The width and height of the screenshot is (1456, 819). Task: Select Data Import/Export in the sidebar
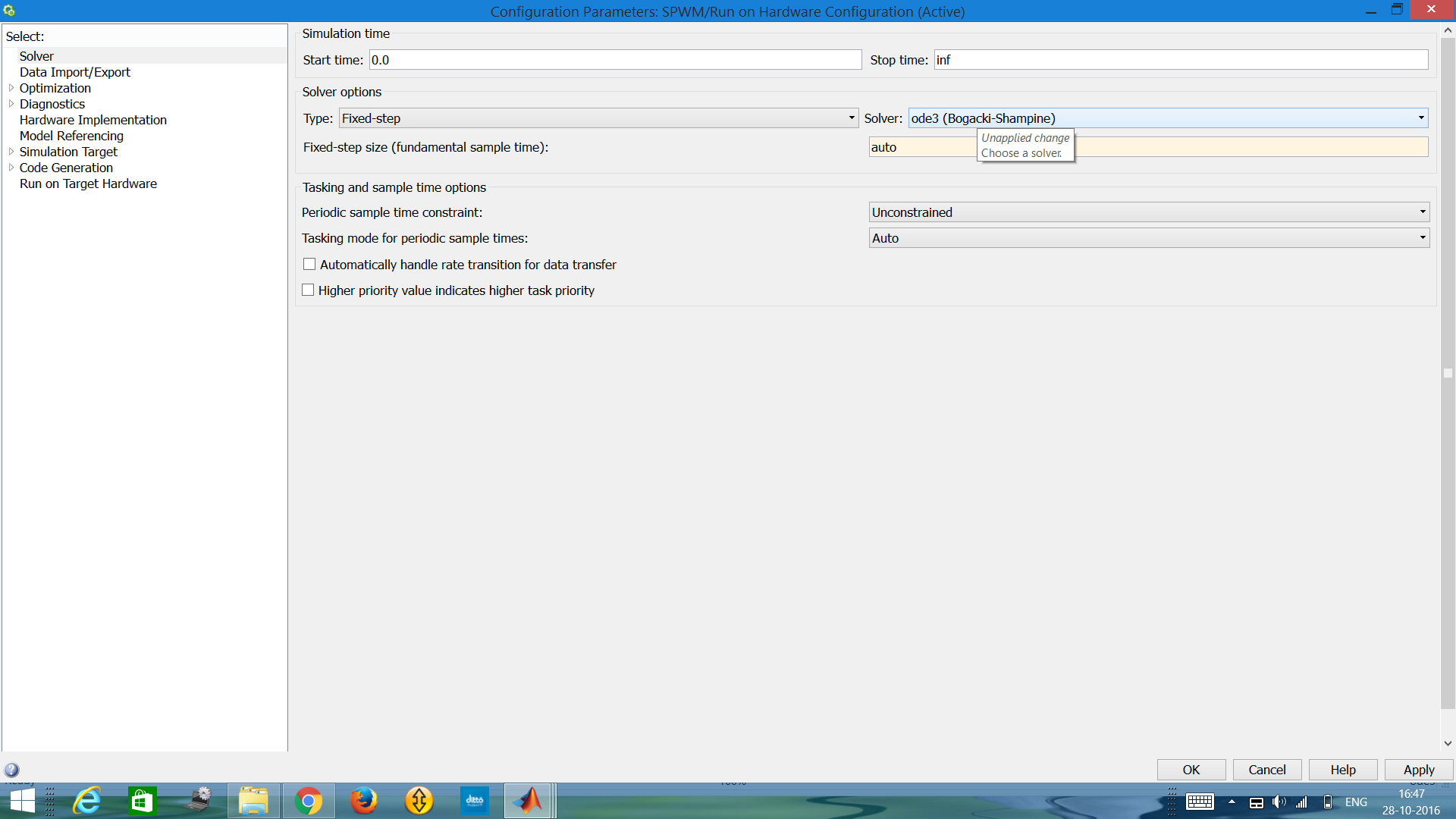point(75,72)
